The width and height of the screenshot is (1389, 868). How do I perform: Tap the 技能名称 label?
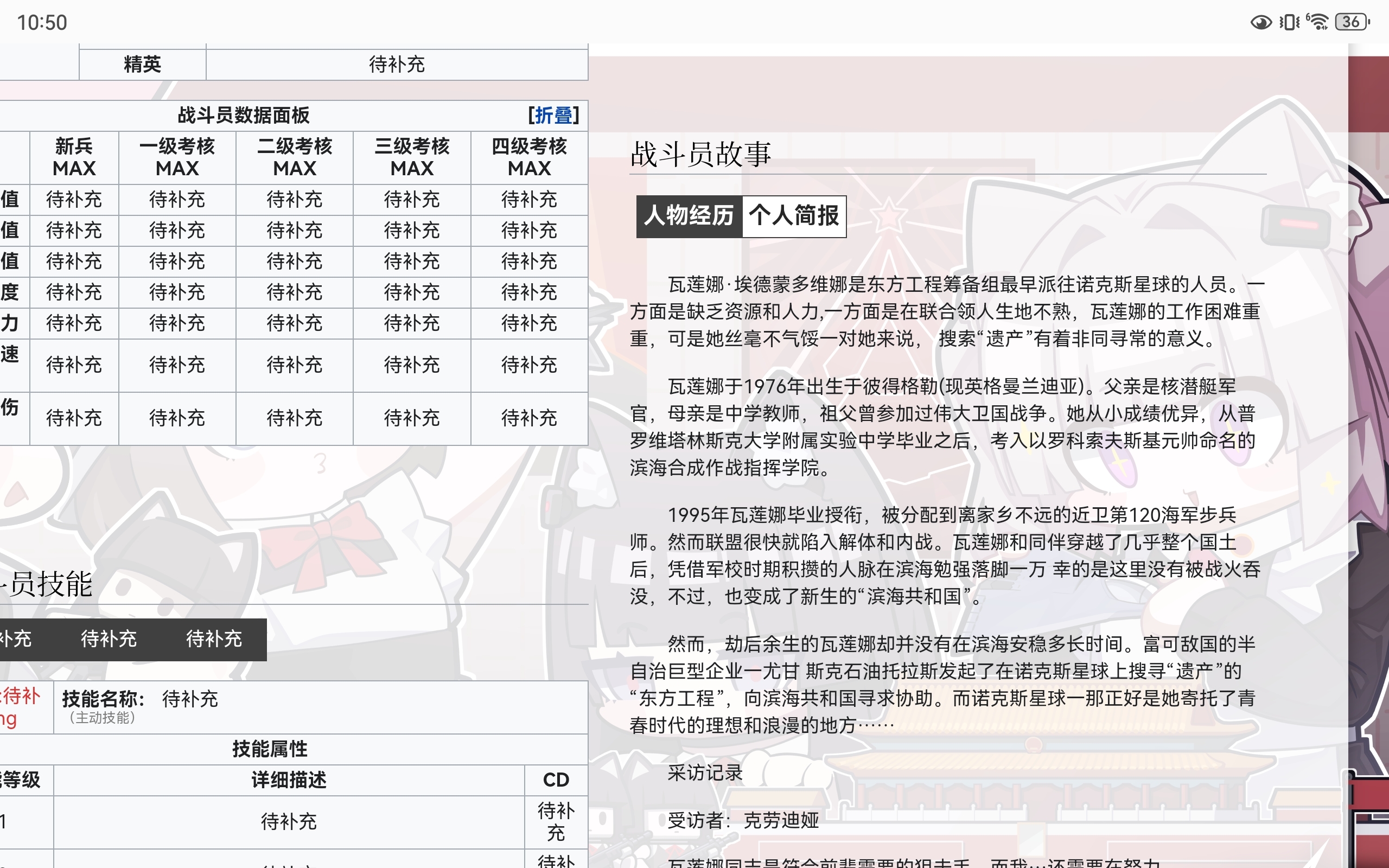pyautogui.click(x=103, y=699)
